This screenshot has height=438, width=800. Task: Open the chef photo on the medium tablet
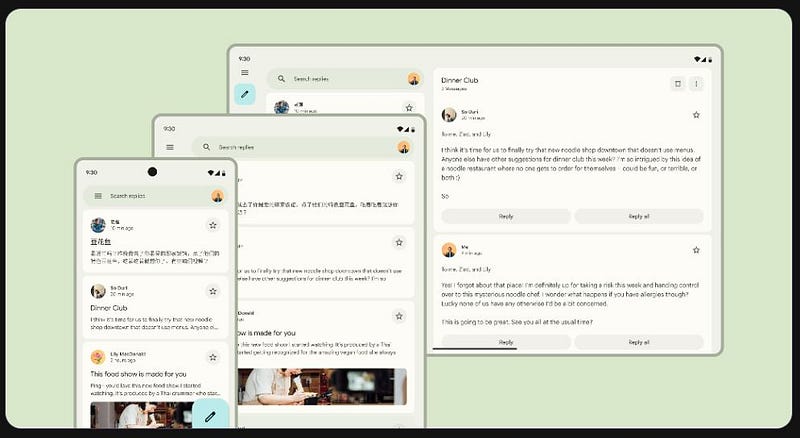(322, 386)
